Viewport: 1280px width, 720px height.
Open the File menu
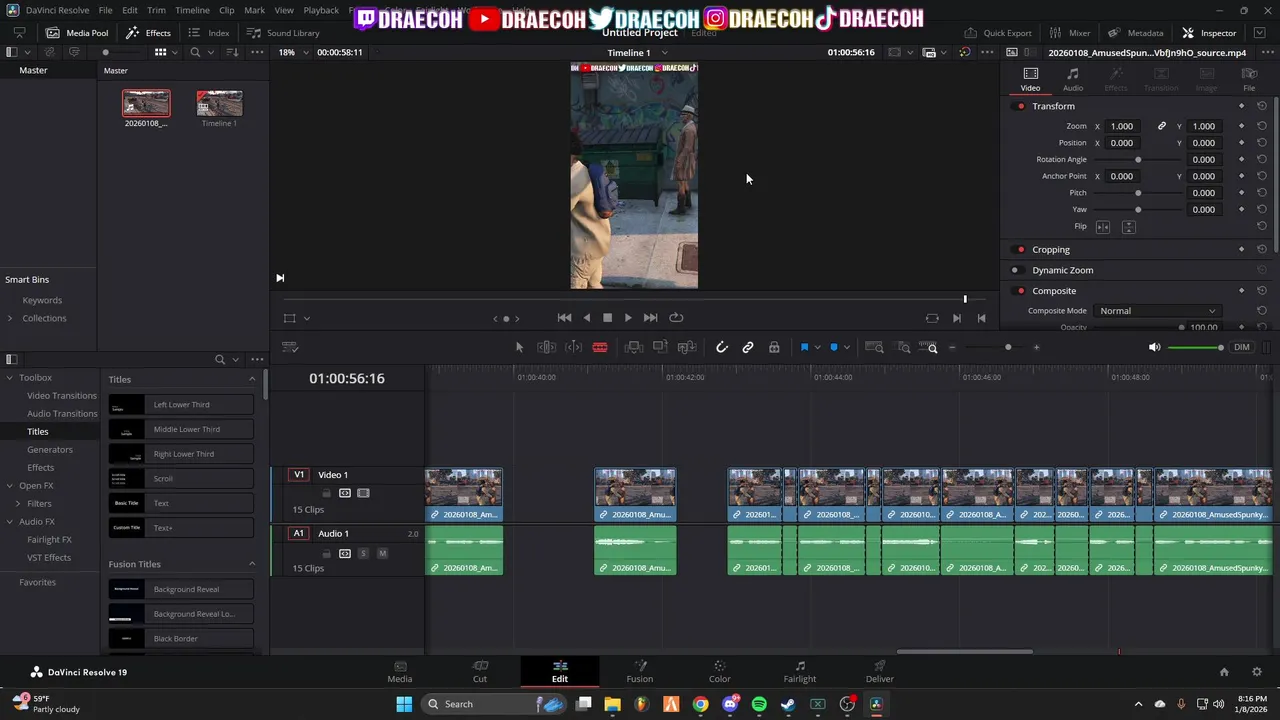105,10
